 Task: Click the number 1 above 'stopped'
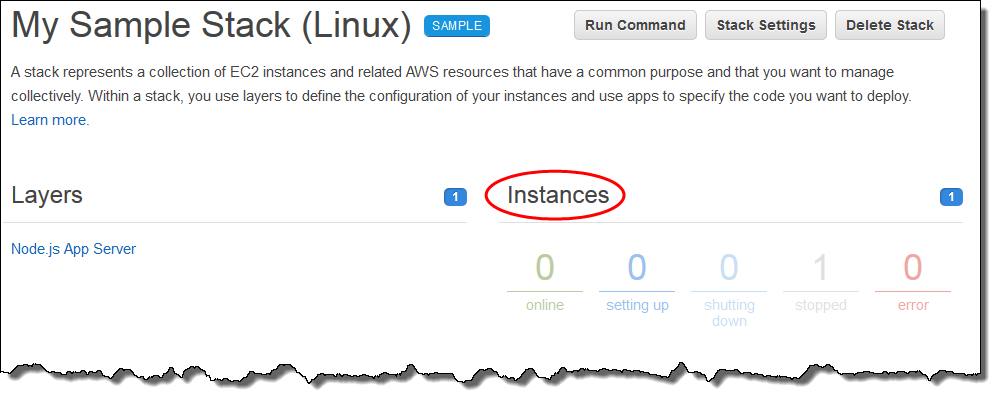click(x=821, y=268)
